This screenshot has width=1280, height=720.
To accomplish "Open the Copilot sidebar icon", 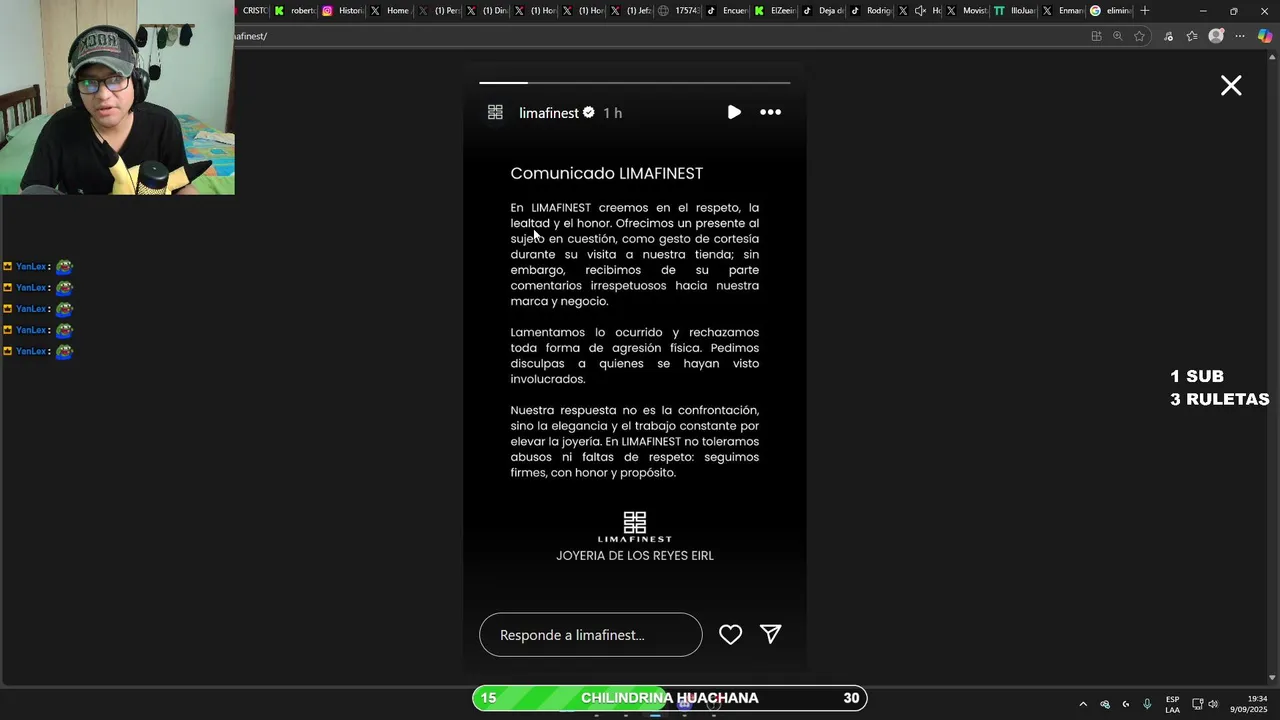I will 1265,36.
